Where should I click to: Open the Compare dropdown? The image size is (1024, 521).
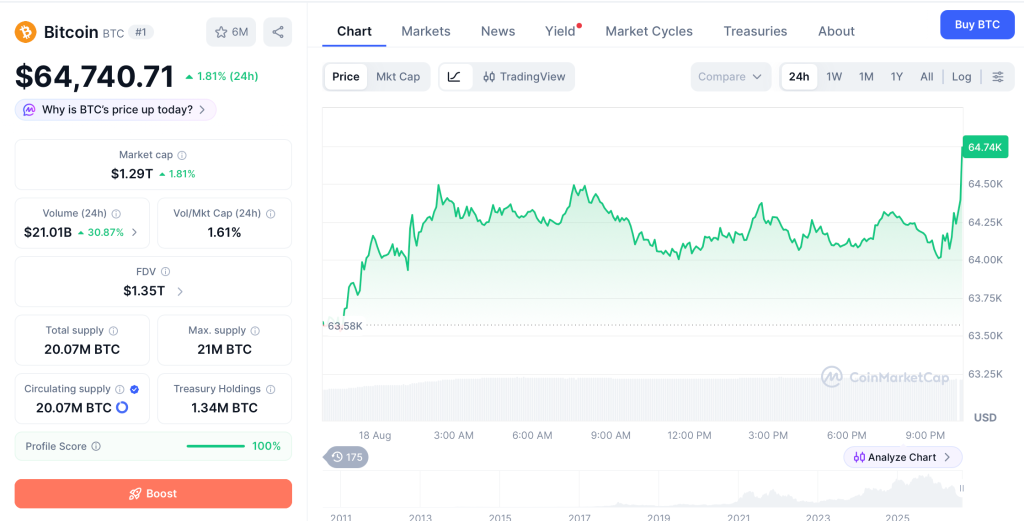730,76
